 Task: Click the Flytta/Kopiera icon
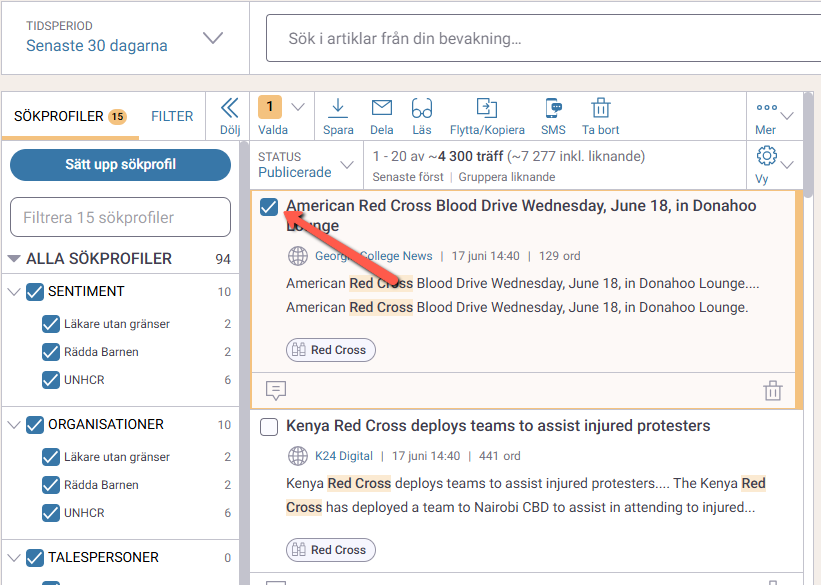(x=486, y=108)
